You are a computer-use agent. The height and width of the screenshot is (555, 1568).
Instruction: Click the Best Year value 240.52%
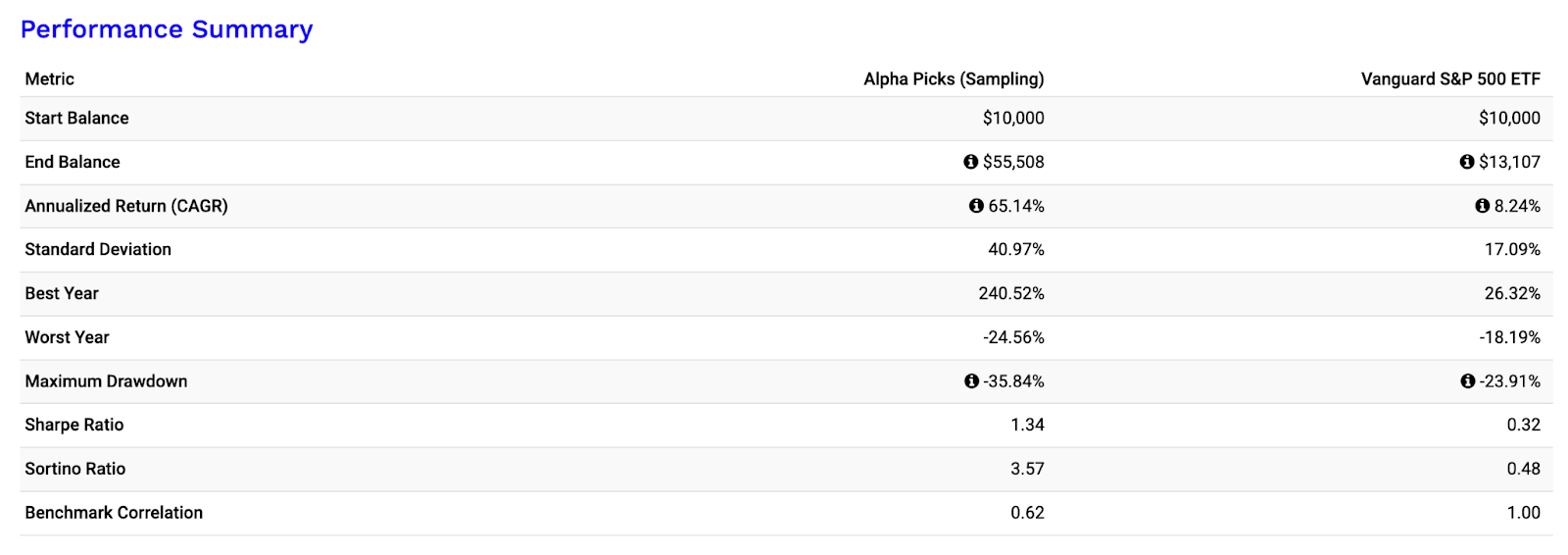click(x=1011, y=293)
